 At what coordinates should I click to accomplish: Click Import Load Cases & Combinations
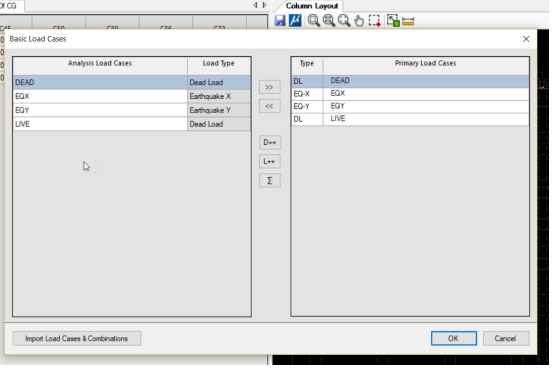[x=77, y=338]
